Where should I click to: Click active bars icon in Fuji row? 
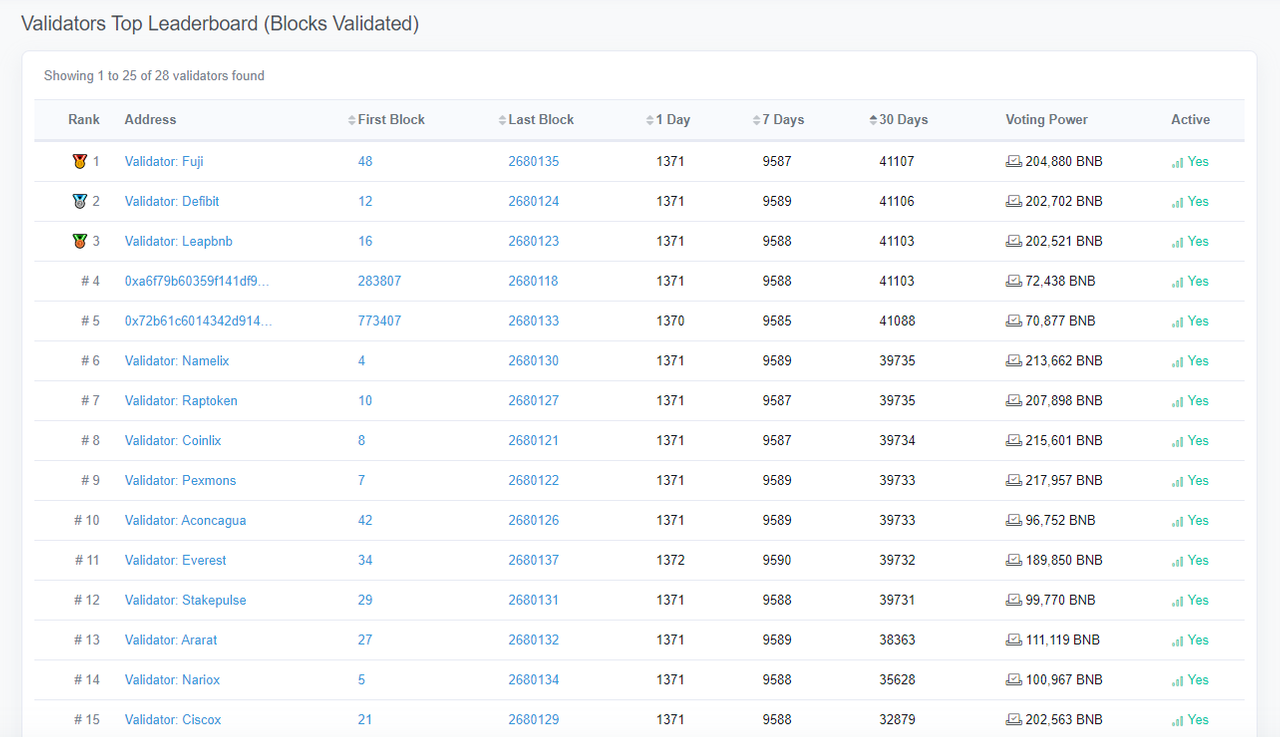pyautogui.click(x=1178, y=162)
